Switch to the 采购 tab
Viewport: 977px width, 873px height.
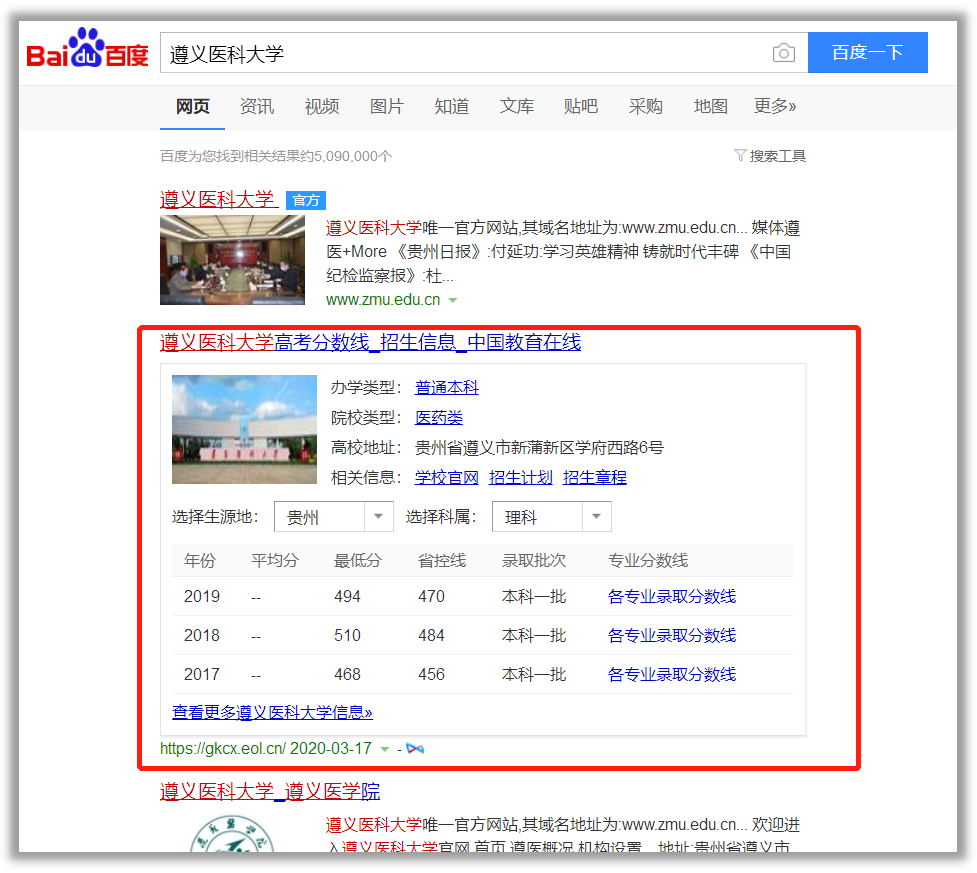tap(646, 107)
